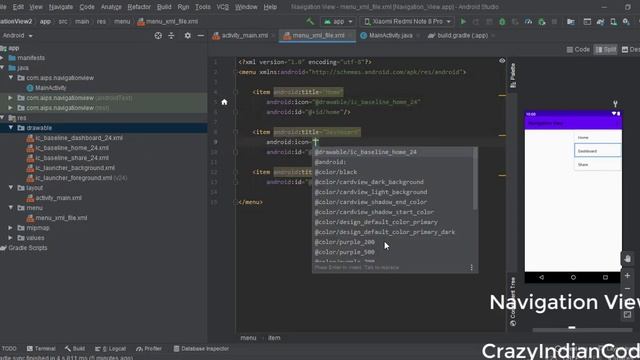Open the ic_baseline_share_24.xml drawable

72,158
